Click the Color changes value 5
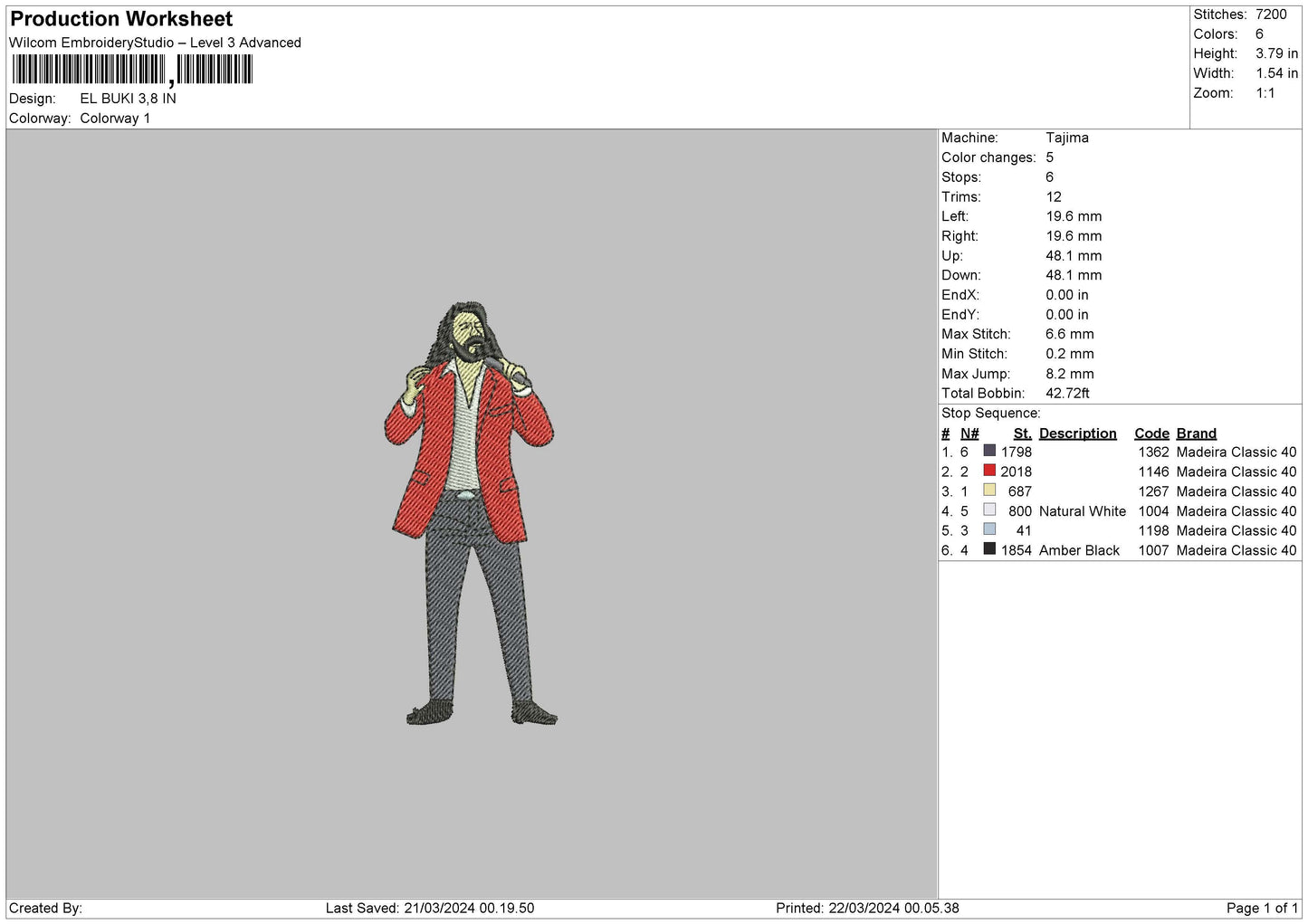The height and width of the screenshot is (924, 1308). coord(1049,157)
